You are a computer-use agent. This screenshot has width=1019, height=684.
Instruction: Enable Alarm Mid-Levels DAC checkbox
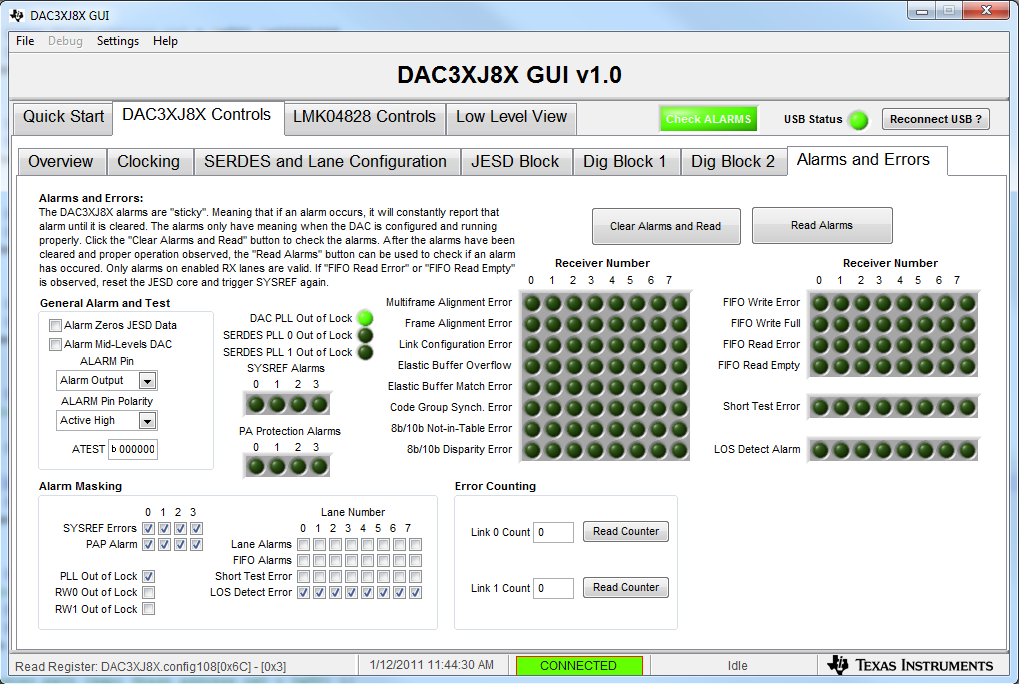[x=56, y=344]
